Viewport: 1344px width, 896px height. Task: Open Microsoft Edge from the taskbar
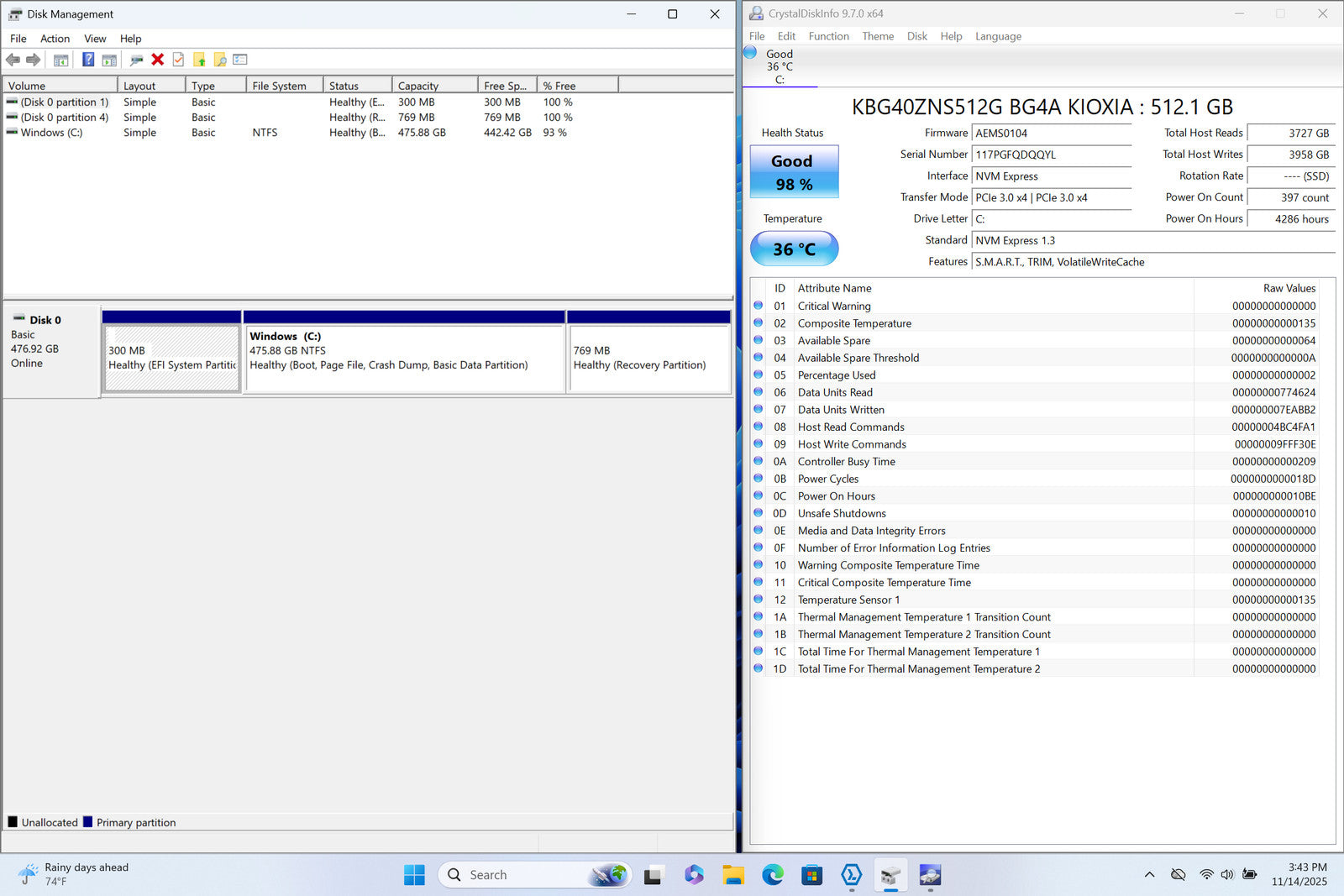772,875
